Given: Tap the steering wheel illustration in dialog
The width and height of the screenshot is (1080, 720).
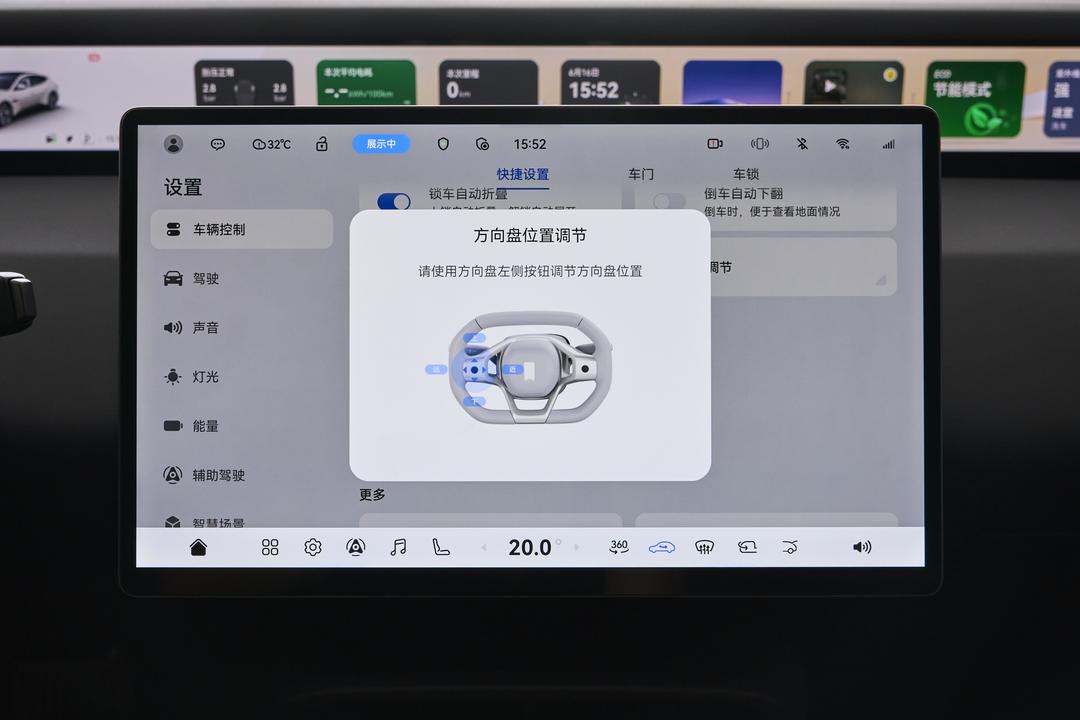Looking at the screenshot, I should tap(530, 367).
